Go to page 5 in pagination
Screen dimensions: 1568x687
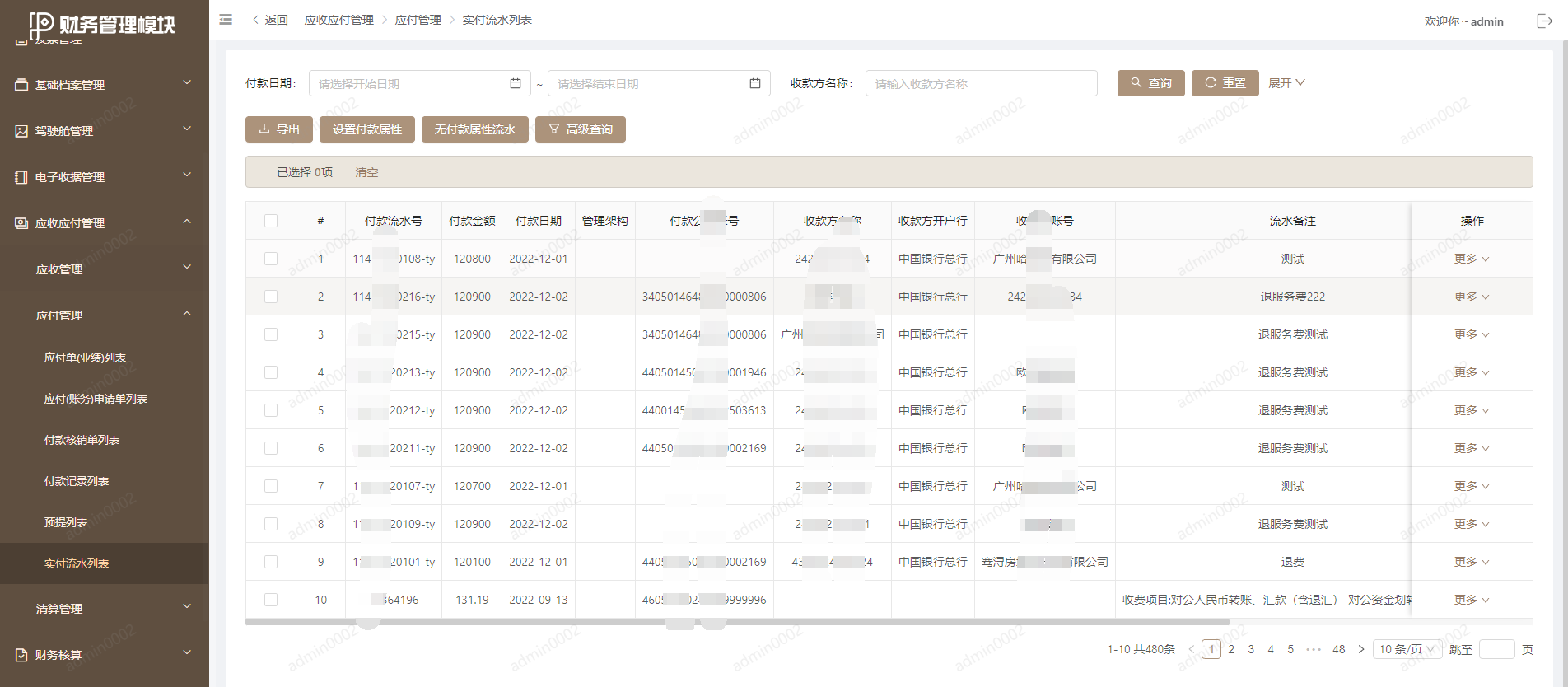pyautogui.click(x=1290, y=649)
